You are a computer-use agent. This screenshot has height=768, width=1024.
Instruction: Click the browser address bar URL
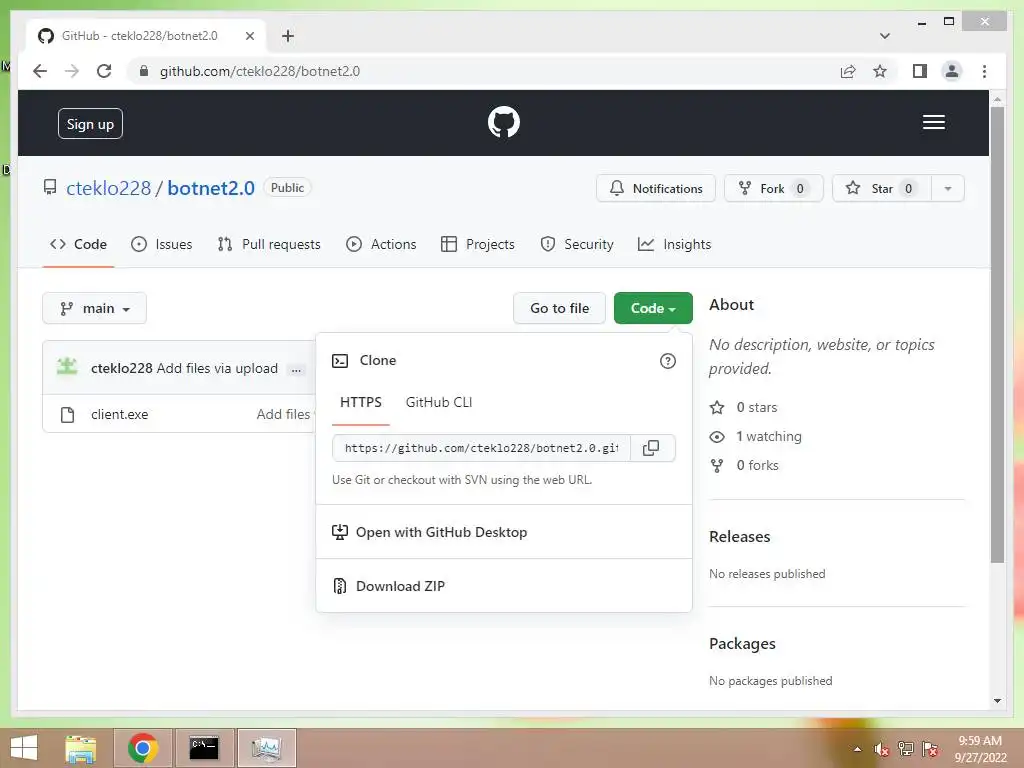click(x=259, y=71)
